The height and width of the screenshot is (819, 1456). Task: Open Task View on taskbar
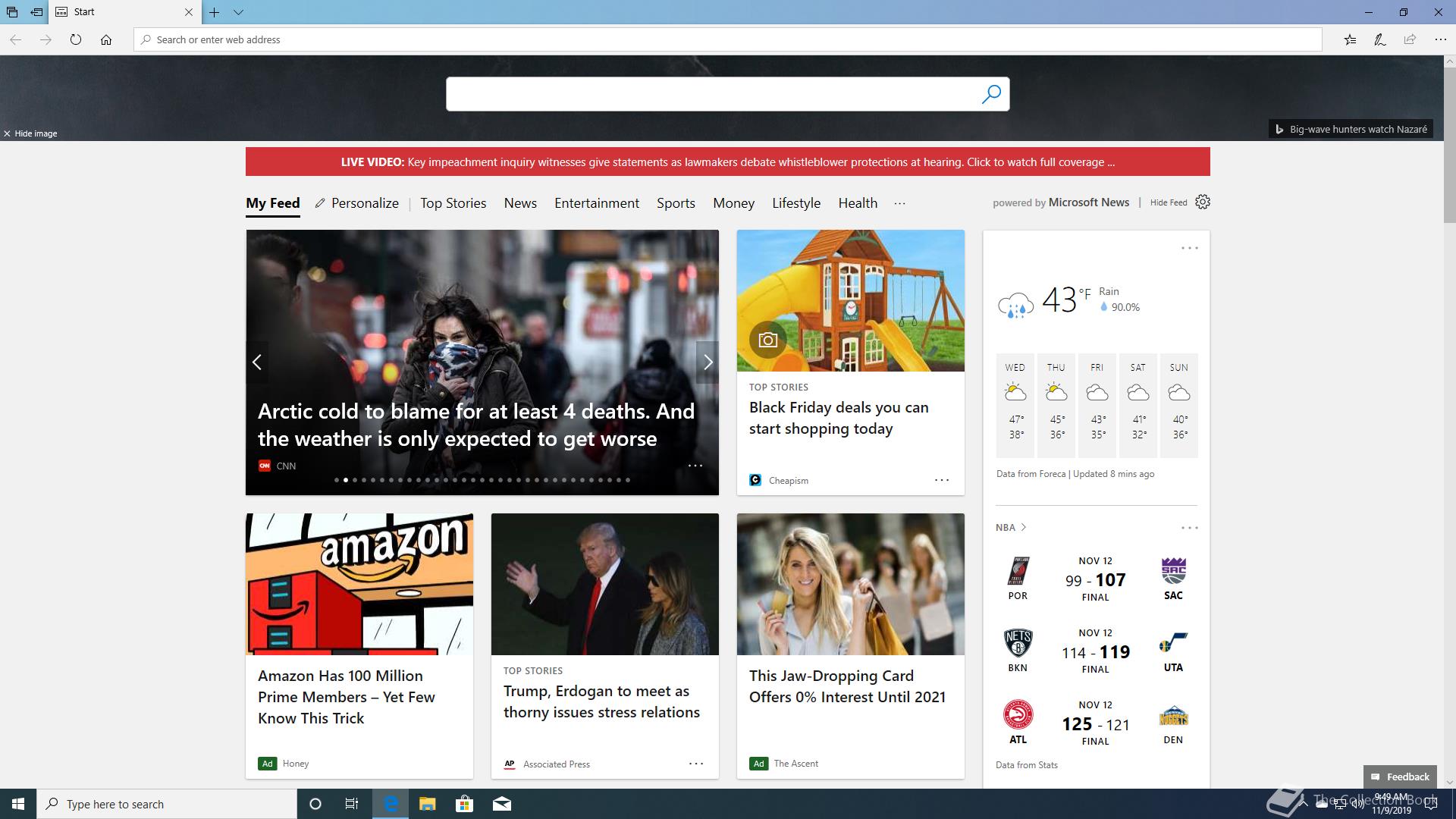click(x=352, y=804)
